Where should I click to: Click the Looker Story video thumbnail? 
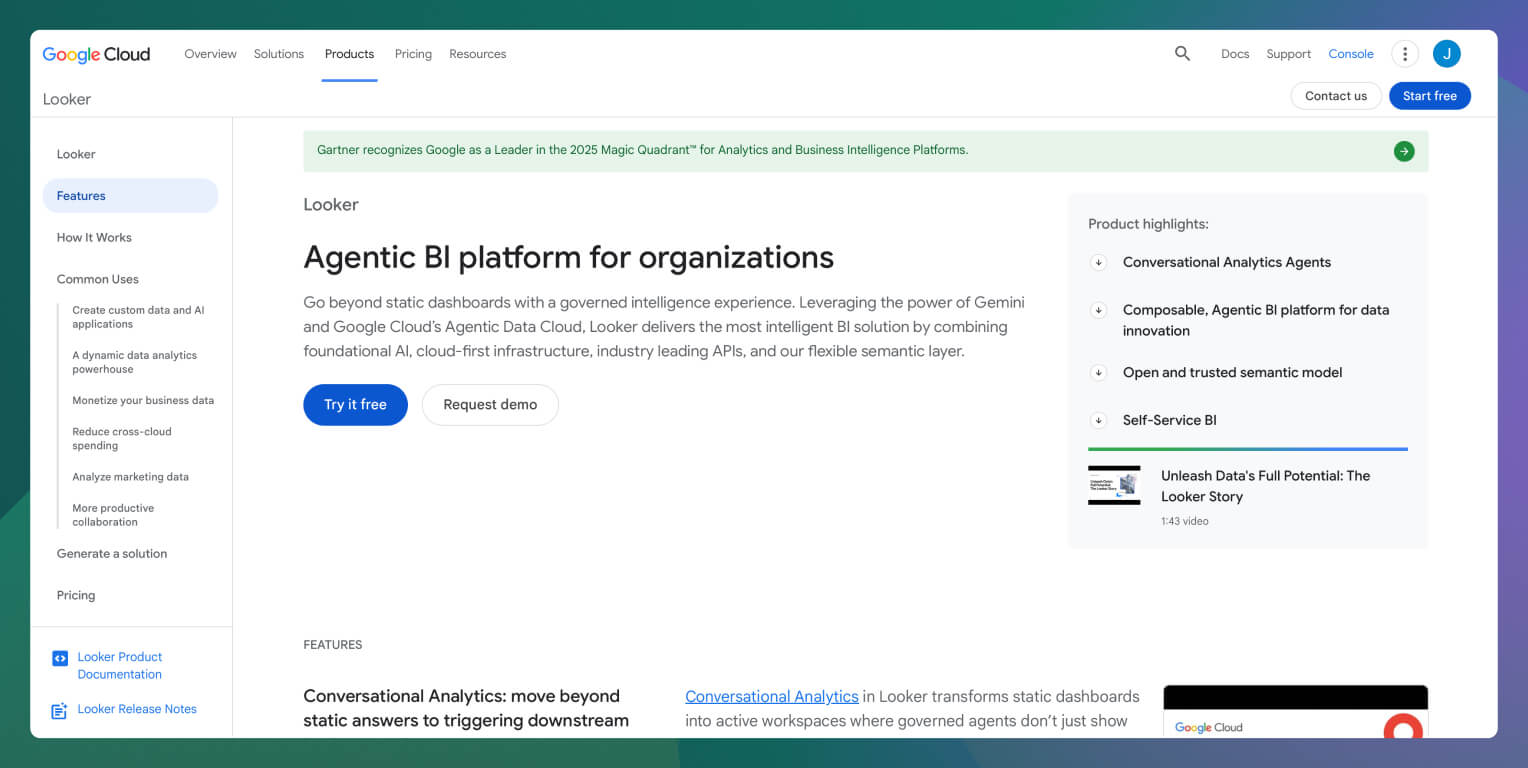point(1114,485)
